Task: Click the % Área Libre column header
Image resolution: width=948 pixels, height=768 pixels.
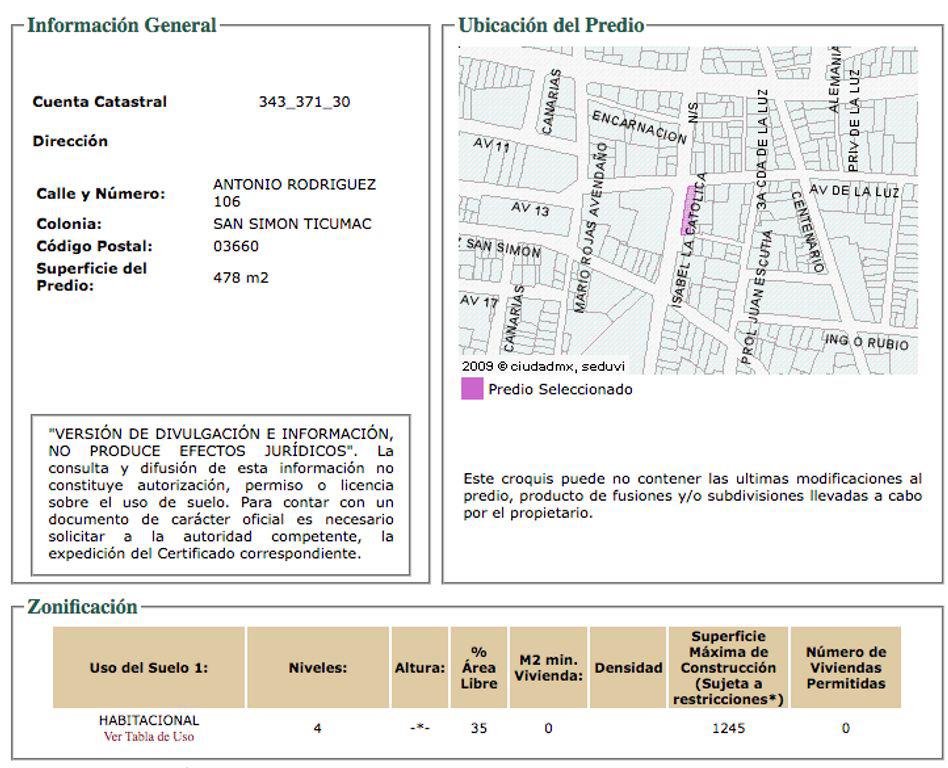Action: [x=479, y=668]
